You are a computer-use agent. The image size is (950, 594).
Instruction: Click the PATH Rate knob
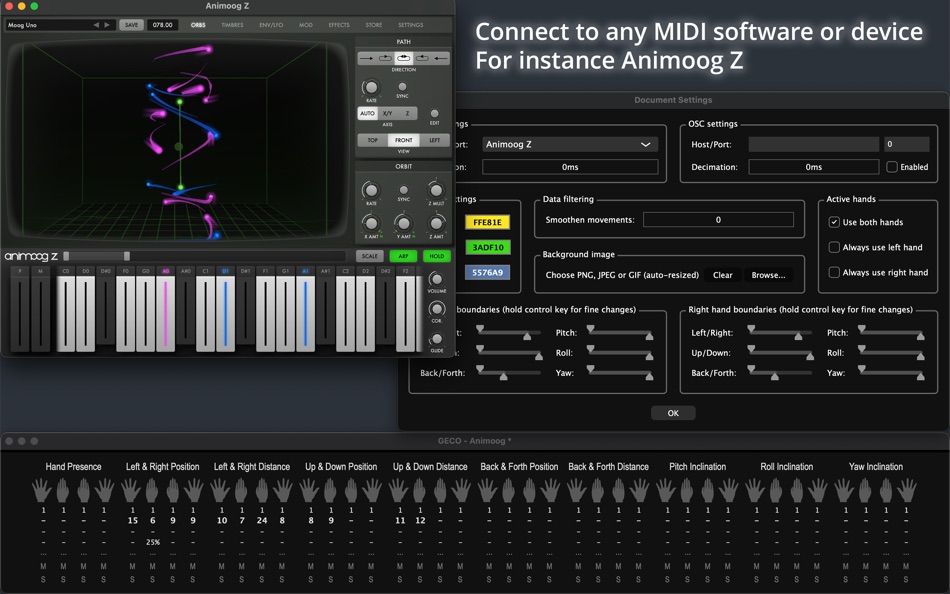pyautogui.click(x=371, y=87)
